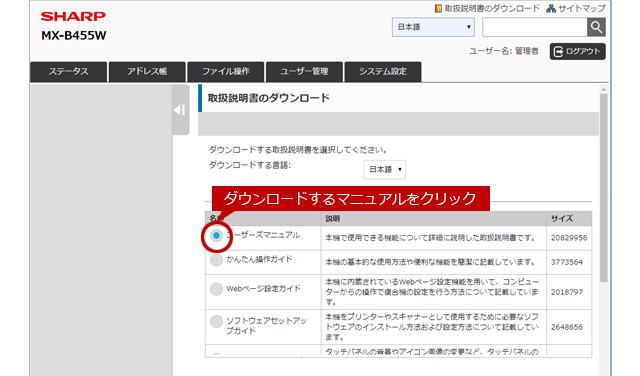
Task: Select かんたん操作ガイド radio button
Action: pyautogui.click(x=216, y=260)
